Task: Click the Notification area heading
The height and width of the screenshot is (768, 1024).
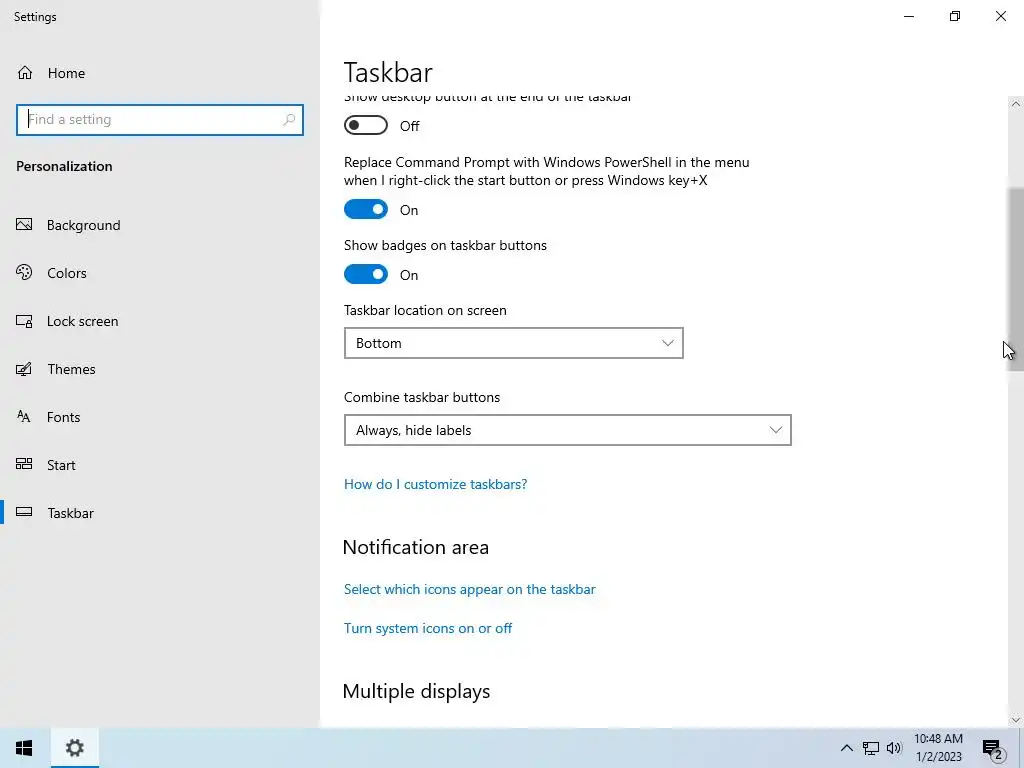Action: [415, 547]
